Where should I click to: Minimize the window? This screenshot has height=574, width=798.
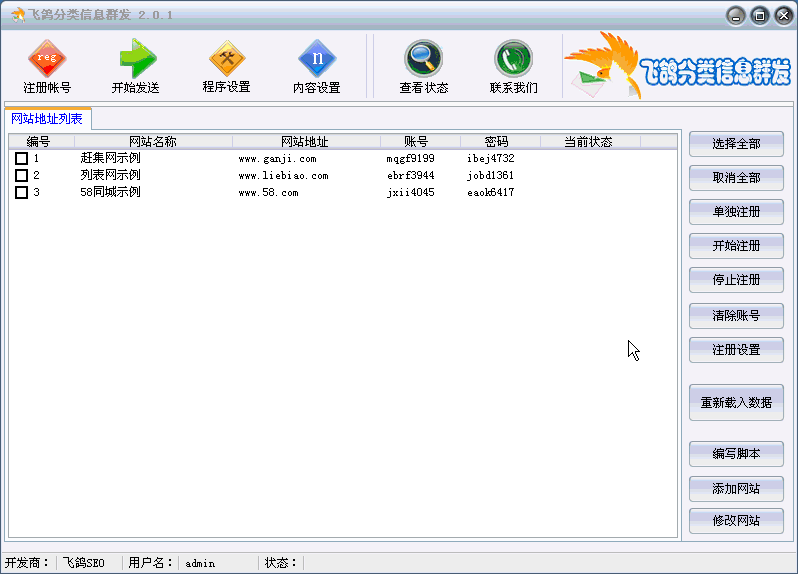pos(735,16)
